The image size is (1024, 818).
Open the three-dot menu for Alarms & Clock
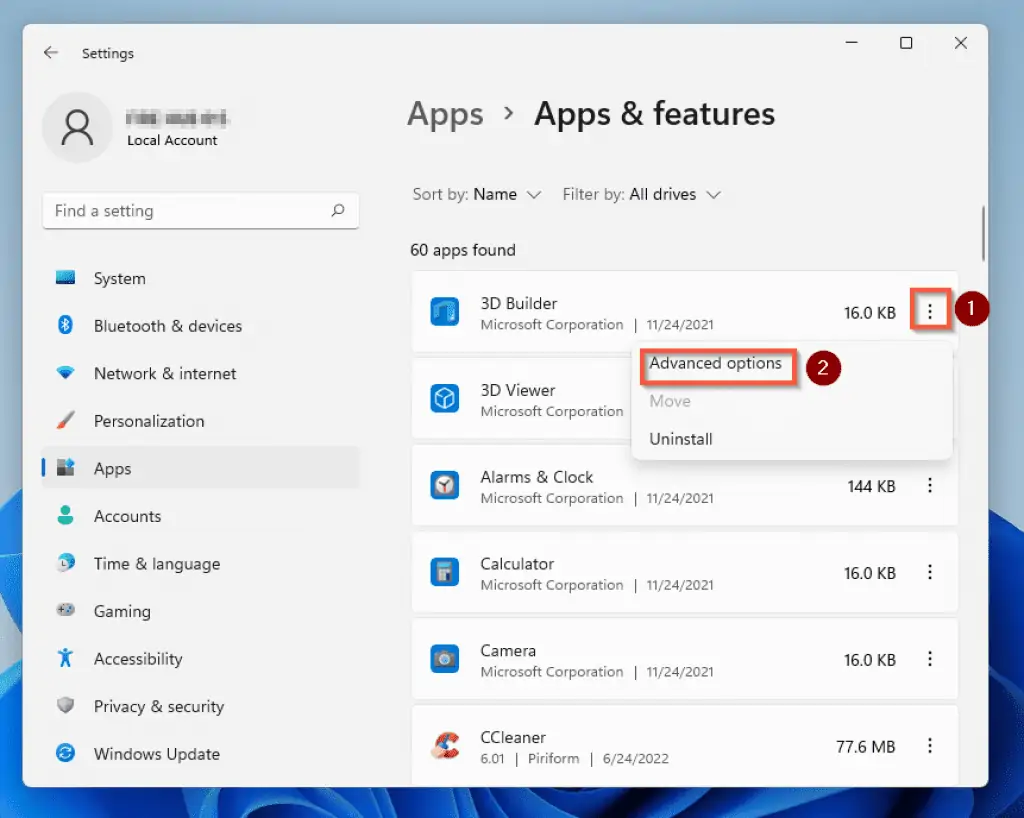[x=931, y=486]
